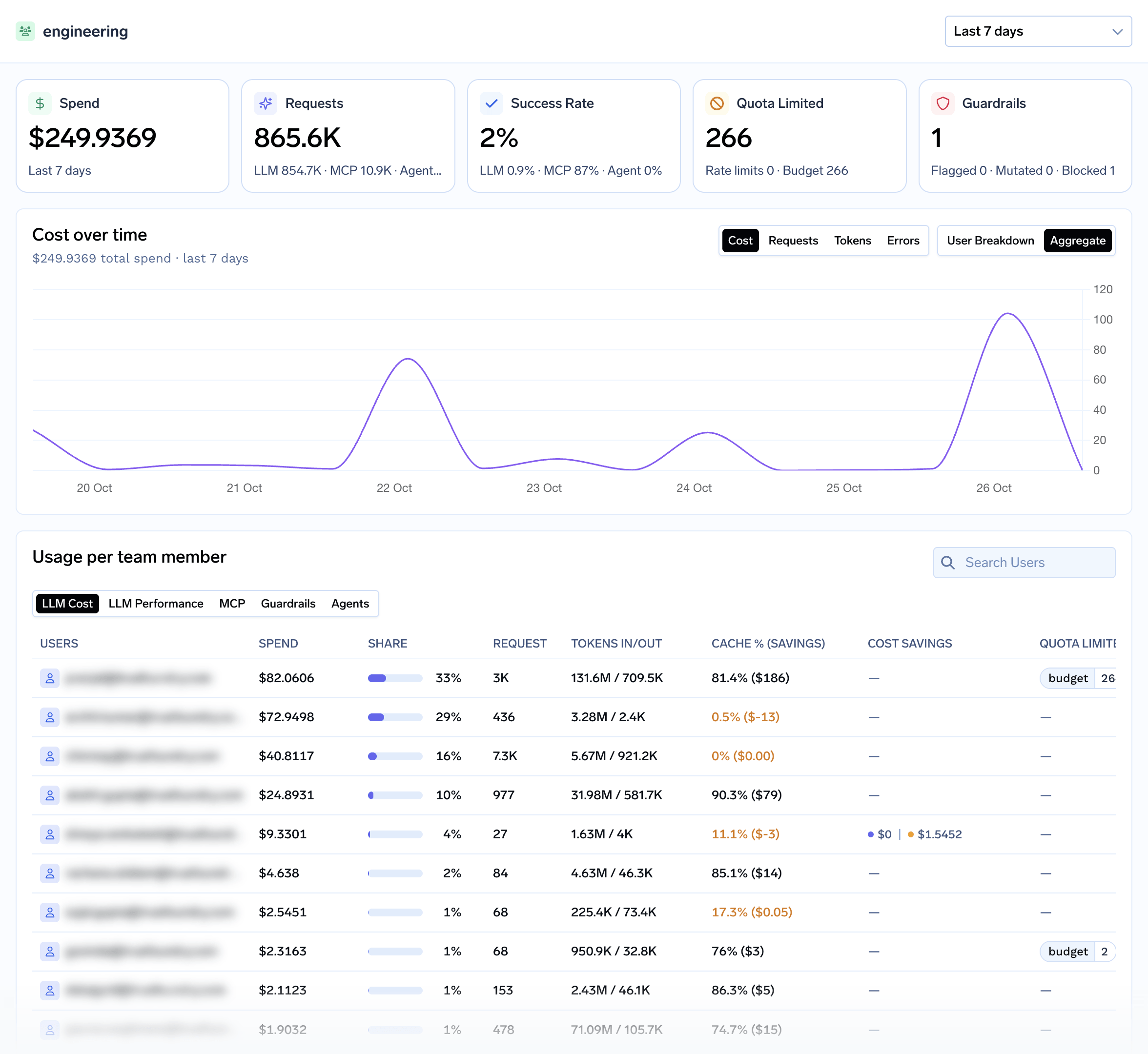Click the 7.3K request count cell
Image resolution: width=1148 pixels, height=1054 pixels.
click(x=505, y=756)
